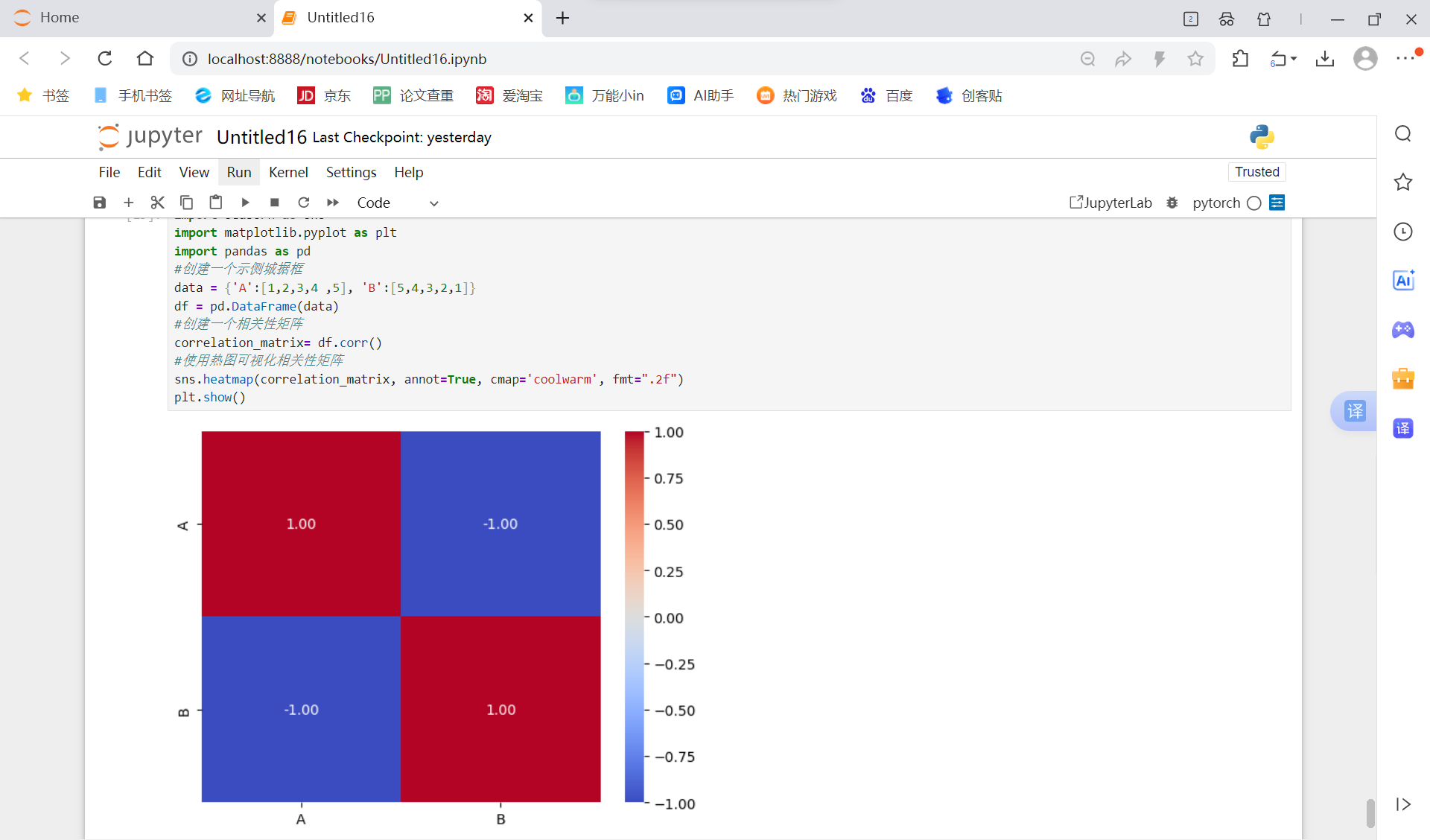Interrupt the kernel with the stop icon
This screenshot has width=1430, height=840.
(x=274, y=203)
